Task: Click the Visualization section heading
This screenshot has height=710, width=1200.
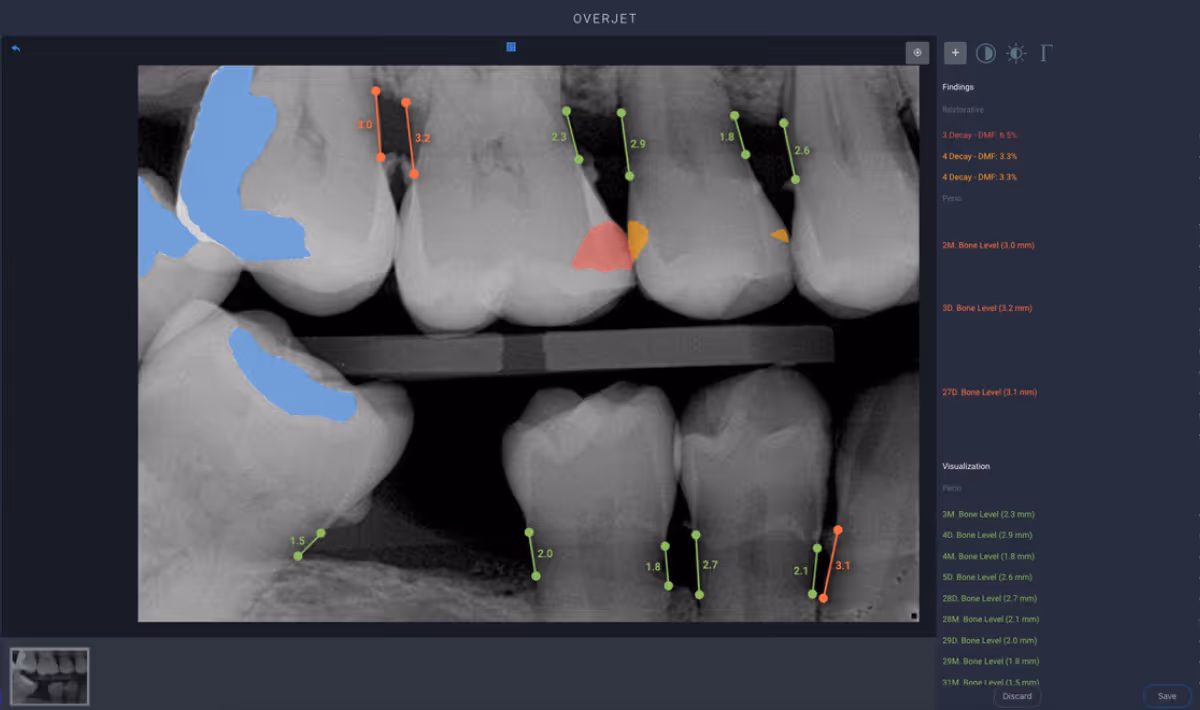Action: tap(966, 466)
